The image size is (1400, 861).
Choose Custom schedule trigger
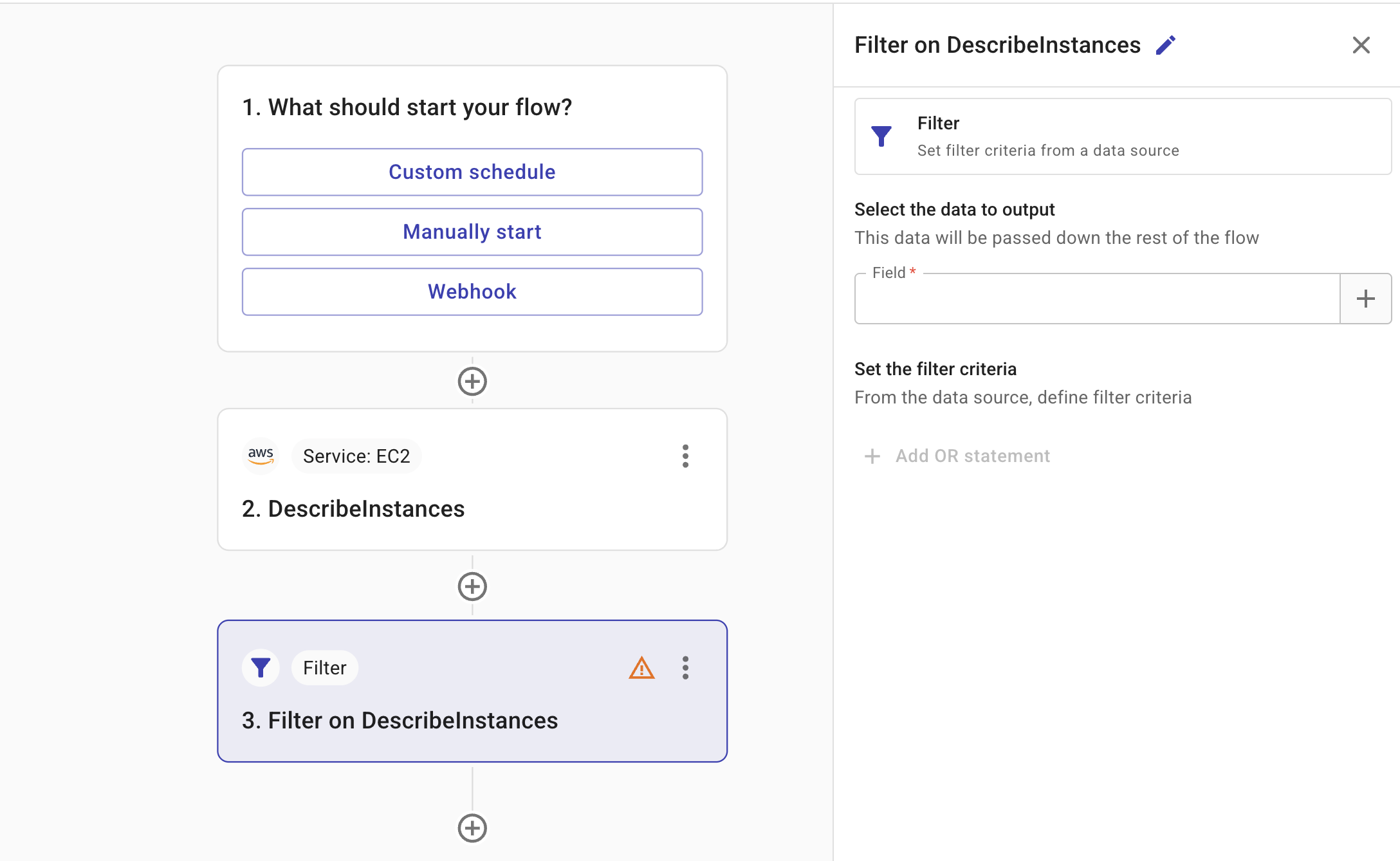click(472, 172)
